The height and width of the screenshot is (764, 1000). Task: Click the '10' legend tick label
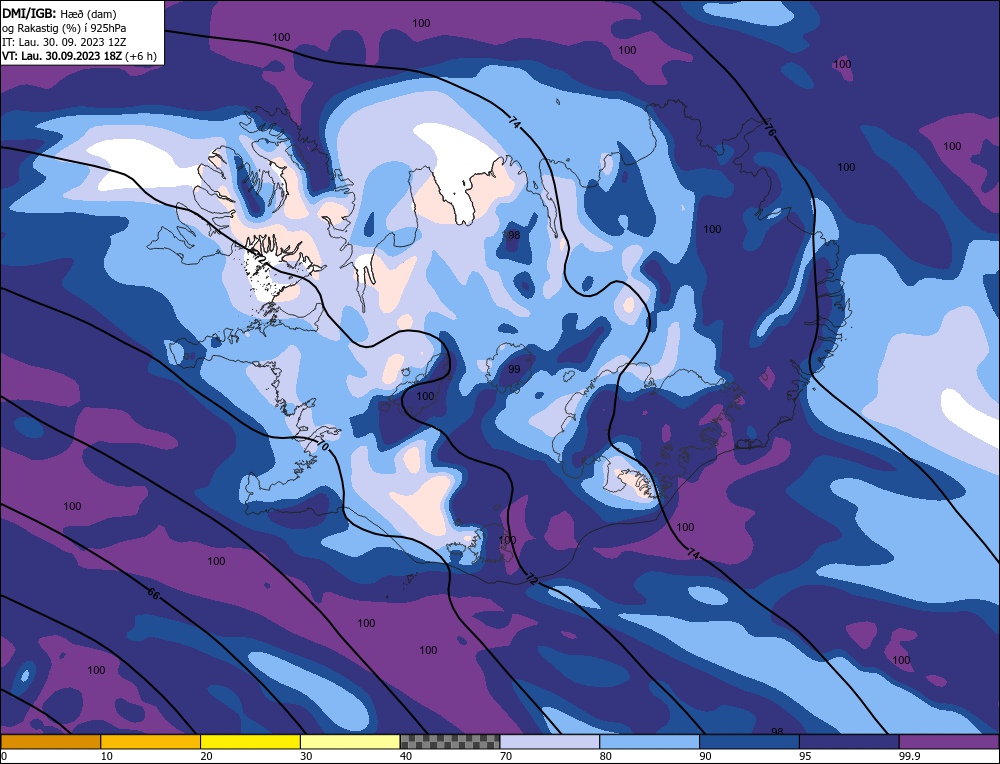pyautogui.click(x=107, y=756)
